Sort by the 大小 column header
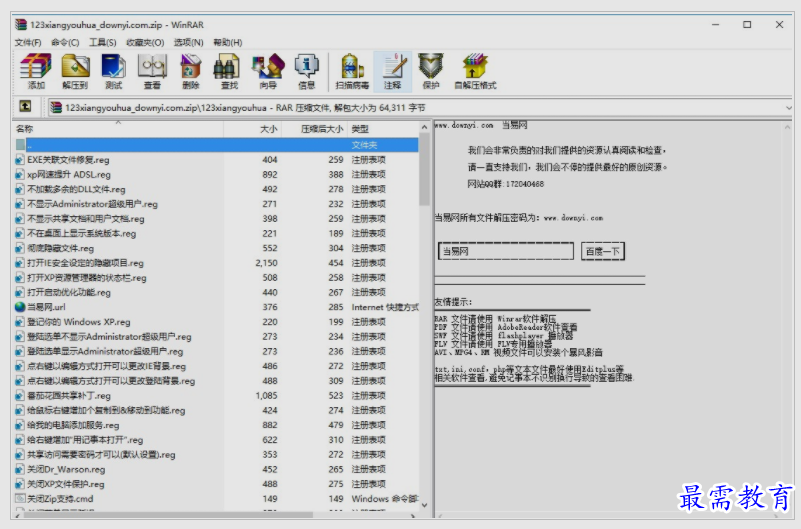 click(x=252, y=129)
